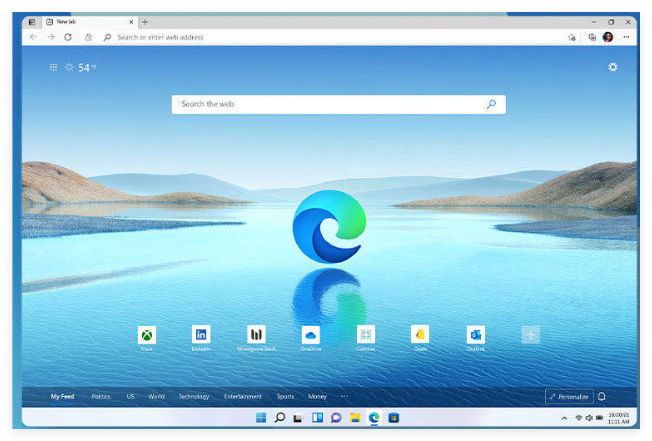
Task: Open taskbar Search
Action: tap(280, 417)
